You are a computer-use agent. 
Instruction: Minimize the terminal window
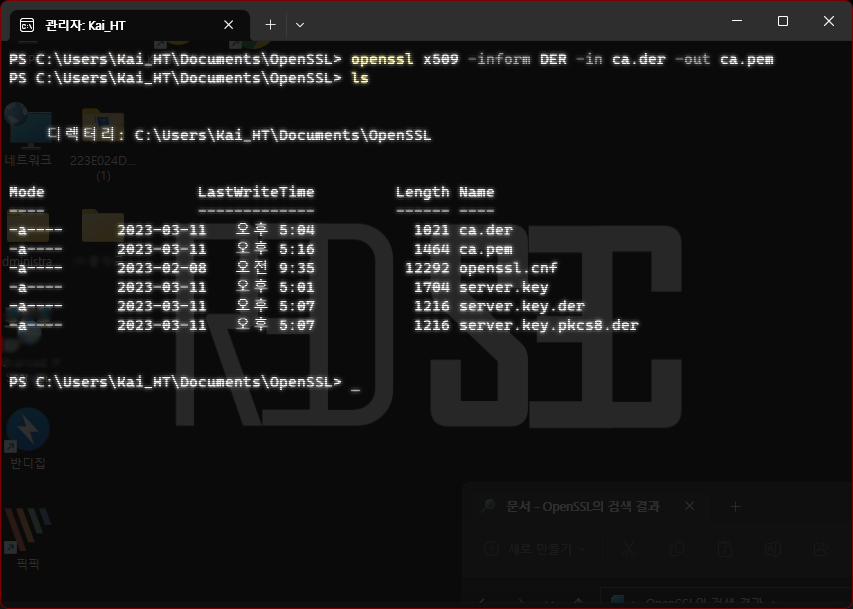click(737, 21)
